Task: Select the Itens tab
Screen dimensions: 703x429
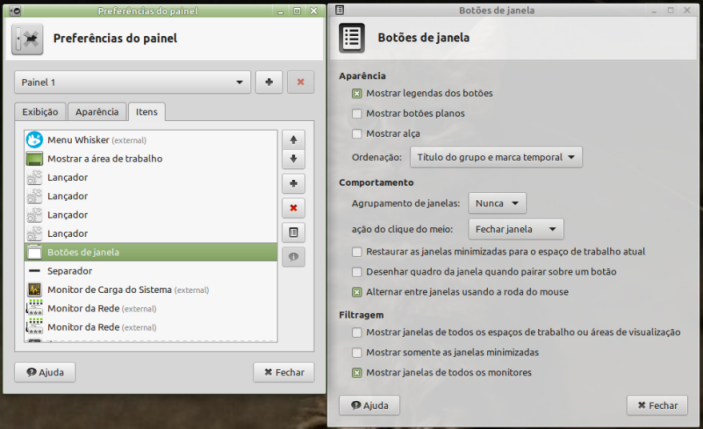Action: [147, 112]
